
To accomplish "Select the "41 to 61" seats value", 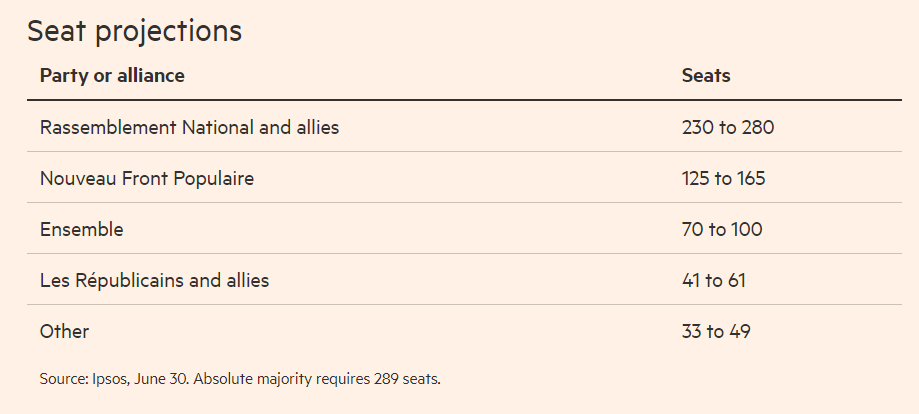I will 713,280.
